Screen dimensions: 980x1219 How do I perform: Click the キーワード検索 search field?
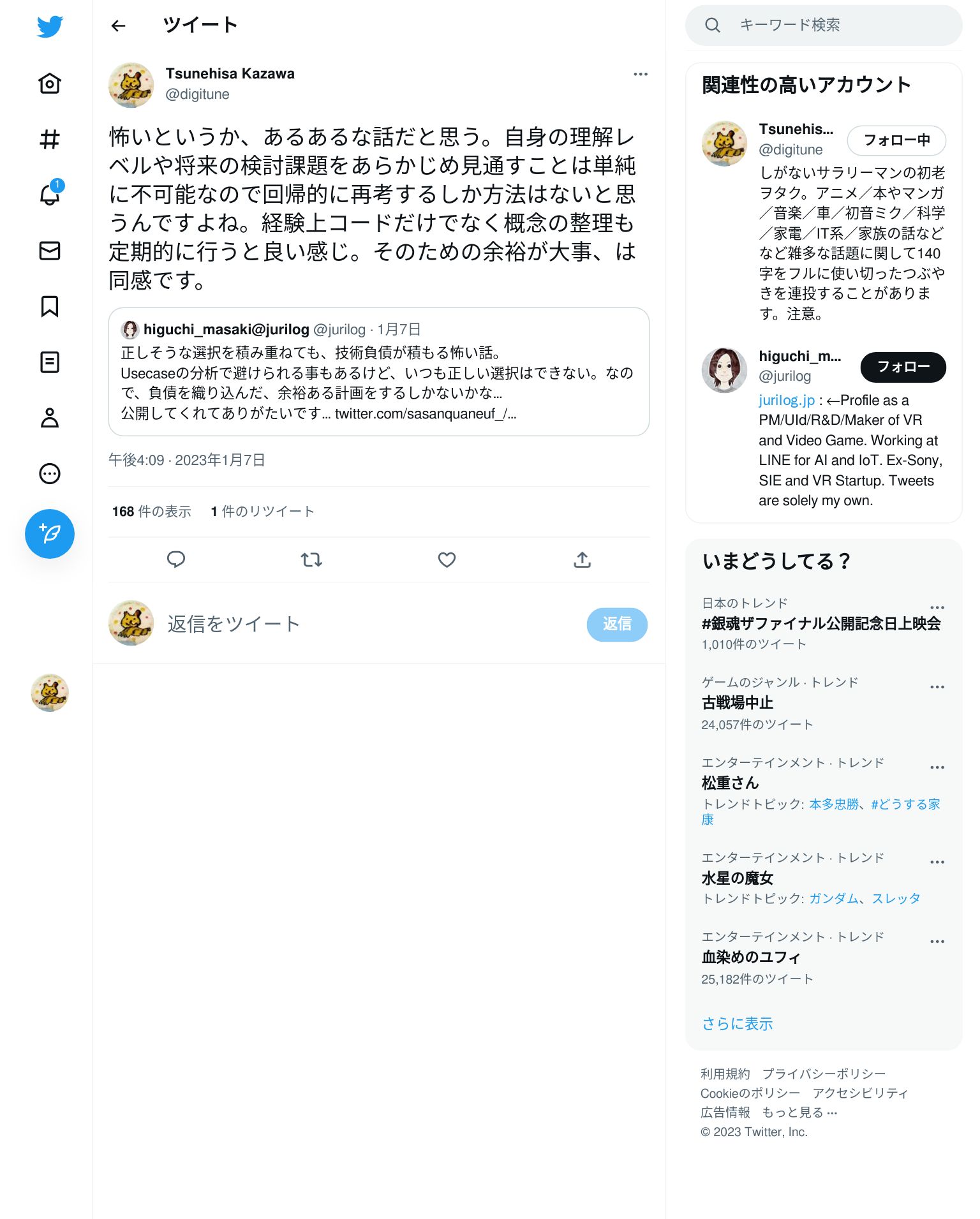click(x=824, y=25)
